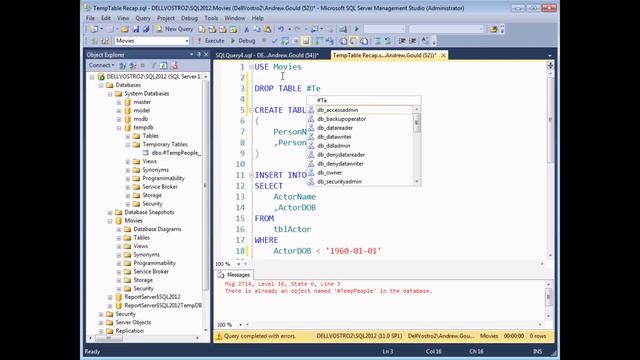Click the green Start arrow in top toolbar
This screenshot has height=360, width=640.
[356, 29]
